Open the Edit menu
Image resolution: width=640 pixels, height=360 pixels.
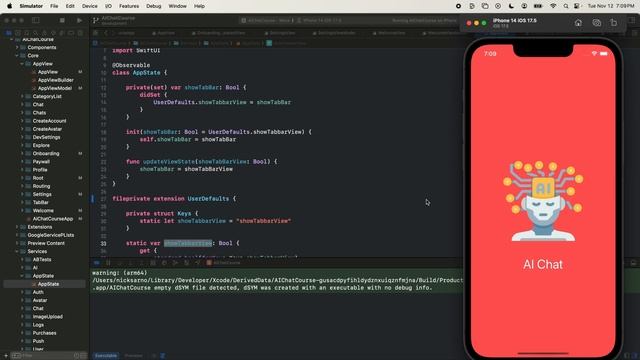pyautogui.click(x=70, y=6)
